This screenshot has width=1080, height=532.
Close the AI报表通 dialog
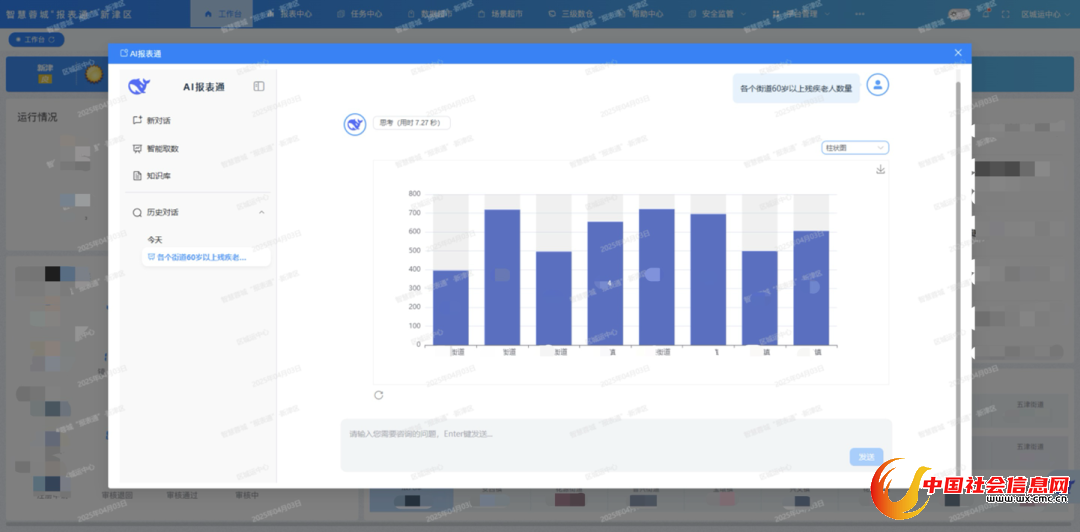(x=957, y=53)
